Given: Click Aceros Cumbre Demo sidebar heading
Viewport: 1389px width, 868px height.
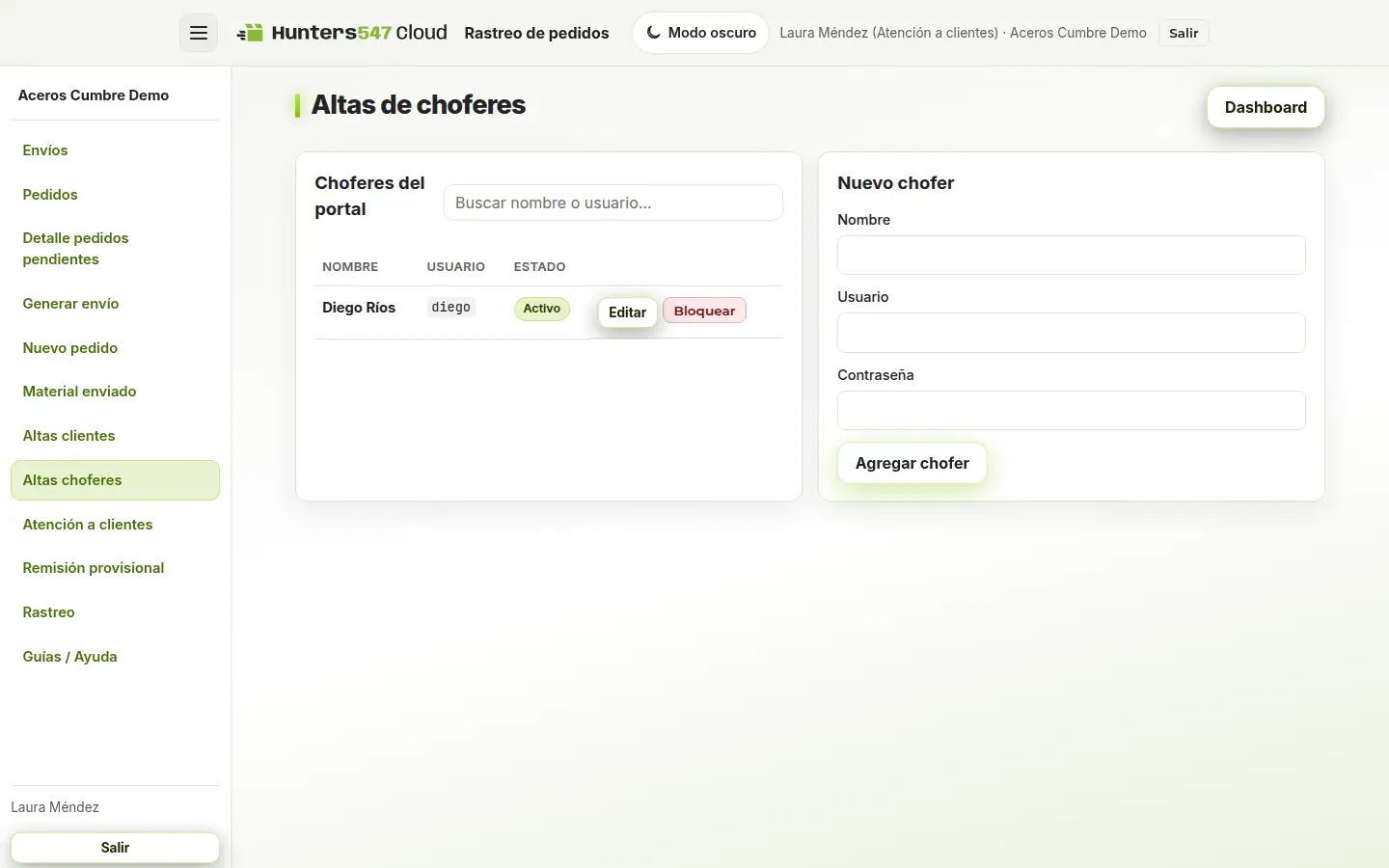Looking at the screenshot, I should point(94,95).
